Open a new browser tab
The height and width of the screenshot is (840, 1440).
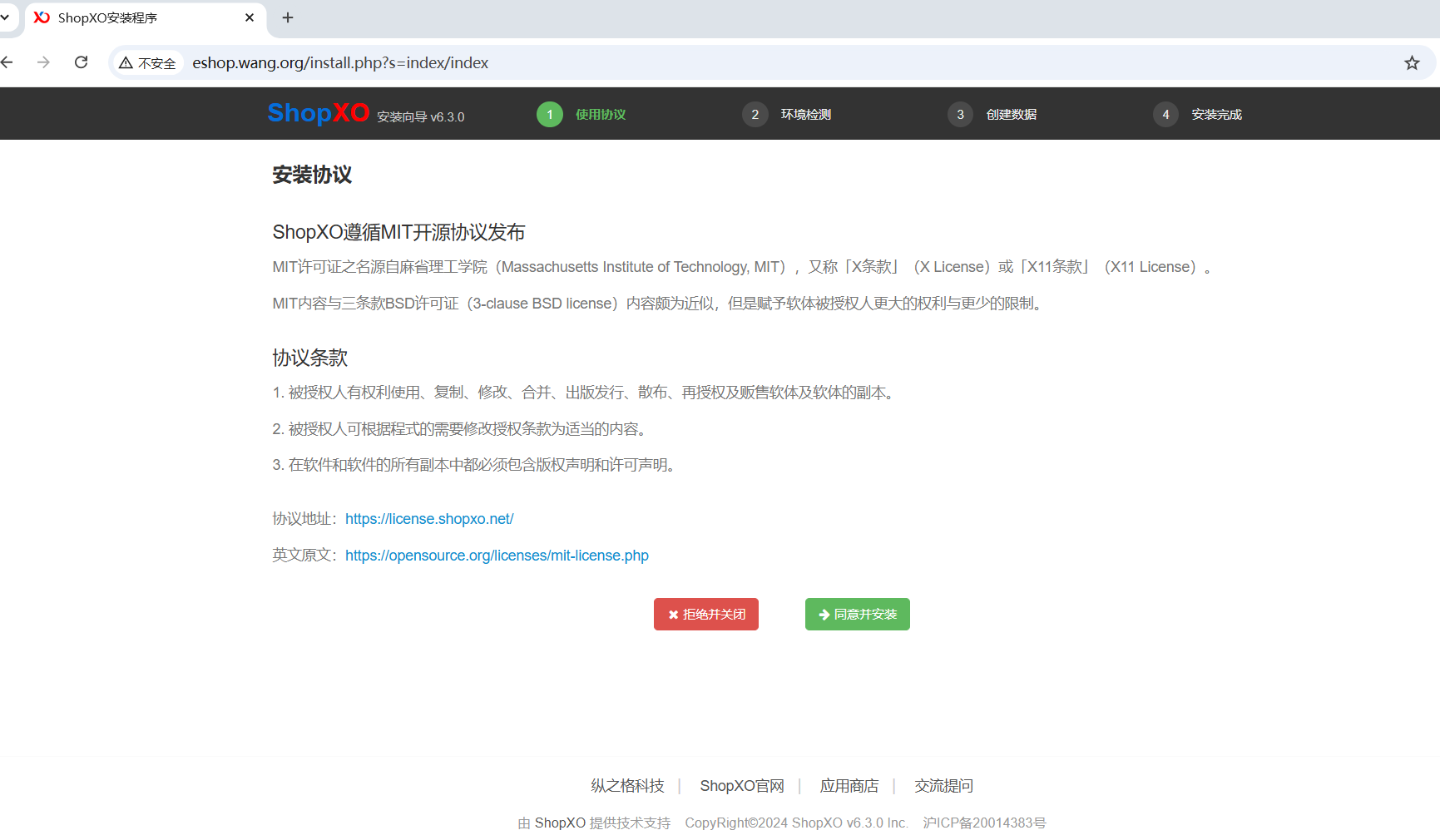(x=288, y=17)
